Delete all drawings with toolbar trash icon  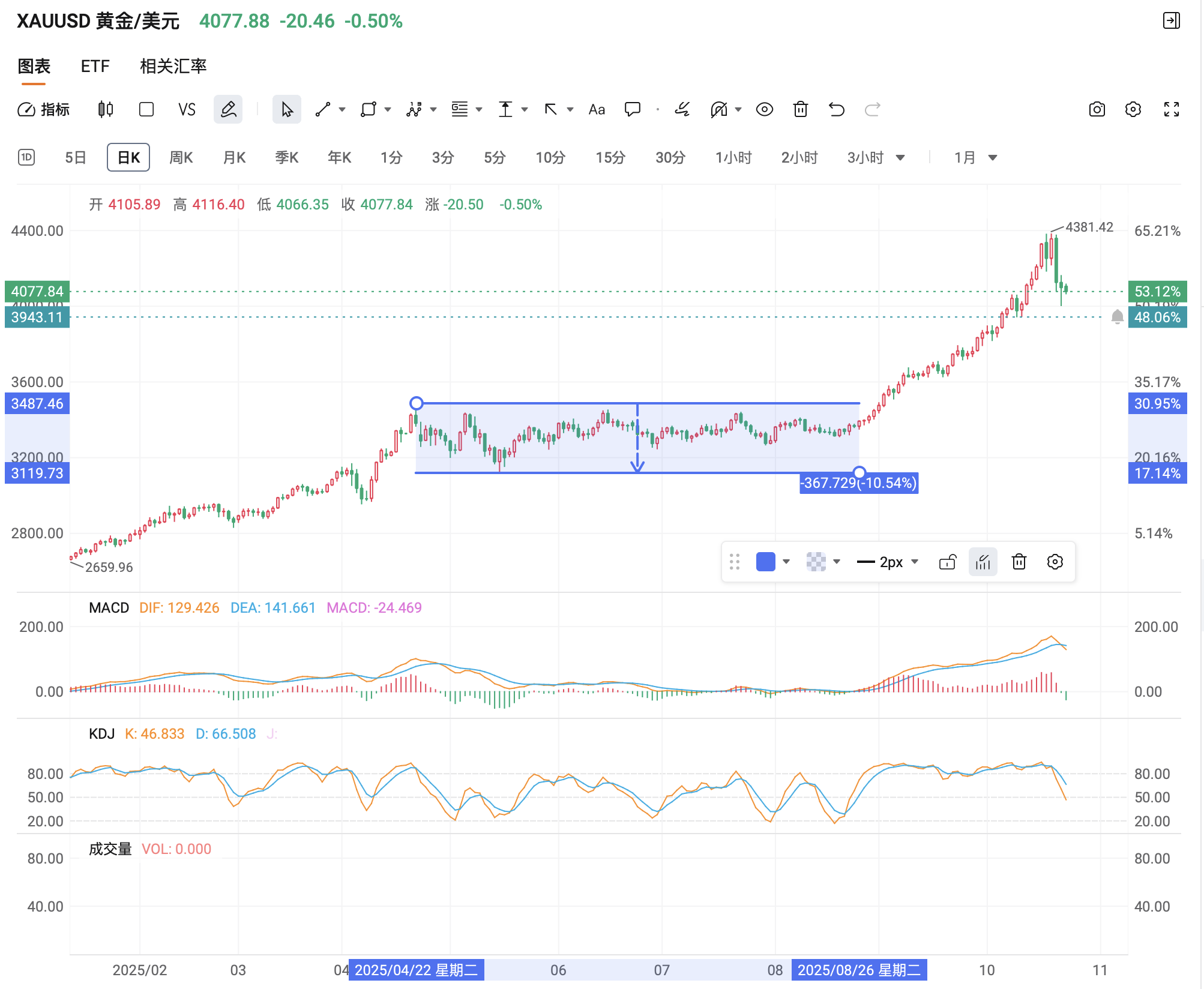pos(800,109)
